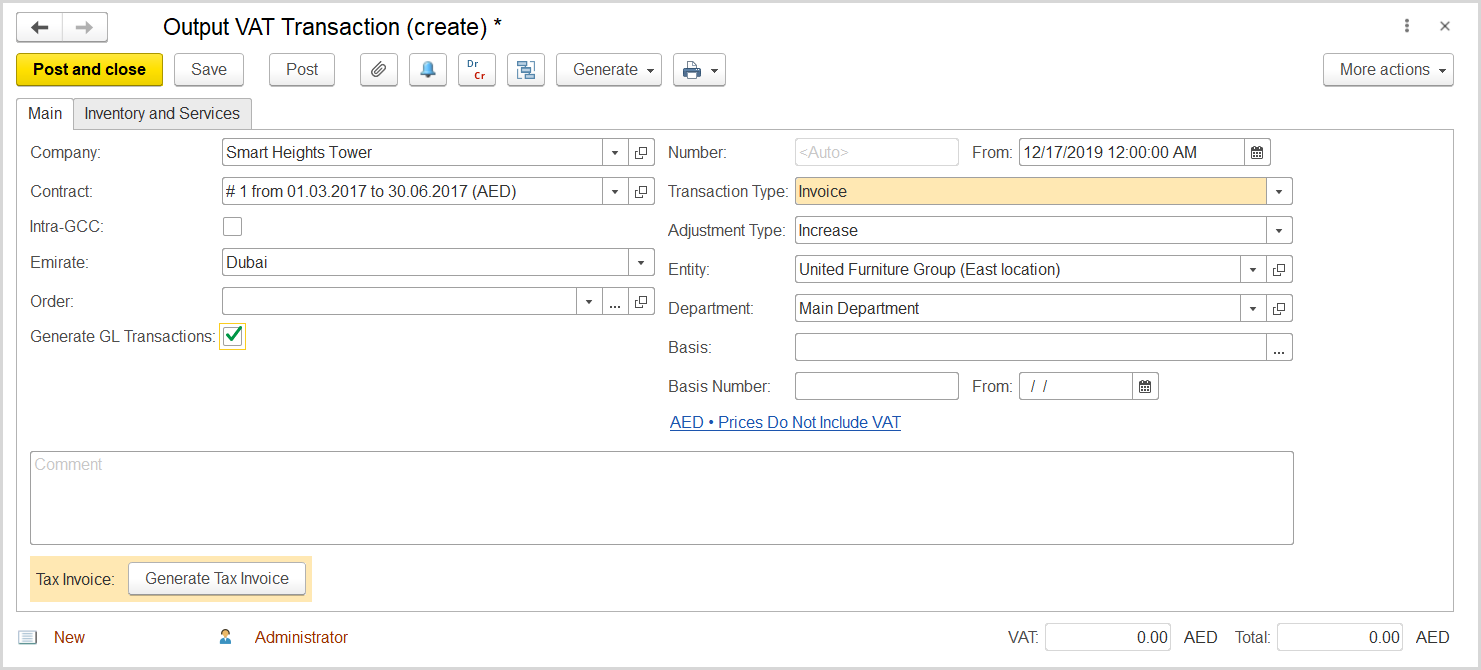
Task: Click the Administrator link
Action: pyautogui.click(x=301, y=637)
